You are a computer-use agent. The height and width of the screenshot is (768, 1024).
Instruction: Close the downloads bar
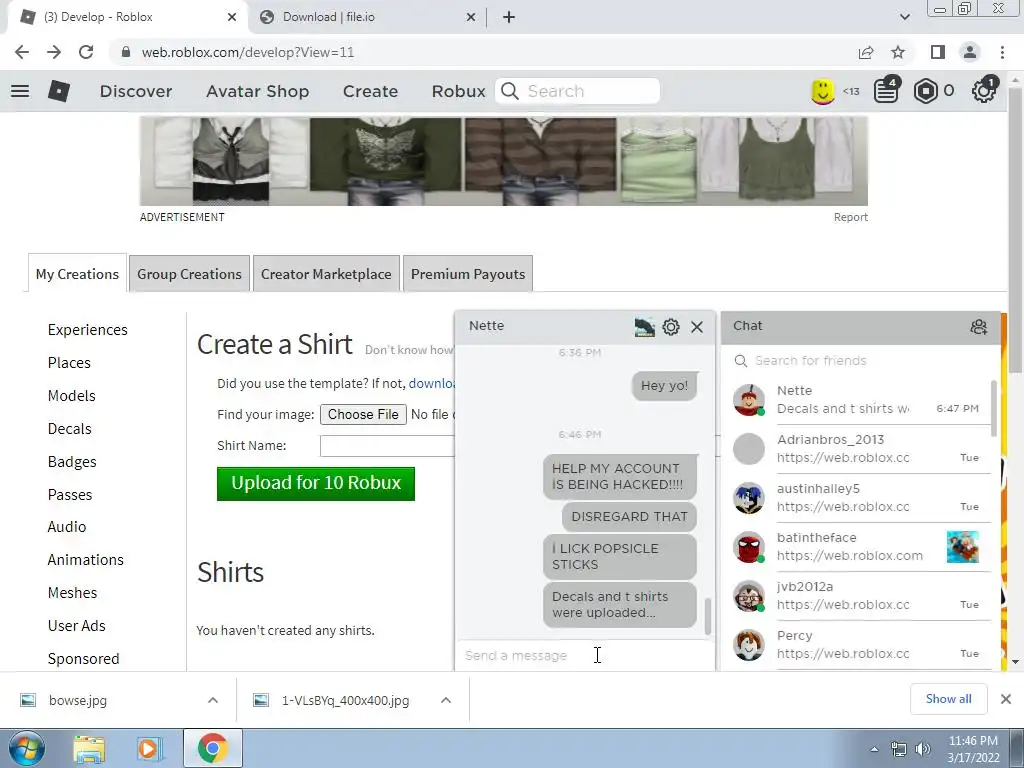(x=1006, y=699)
